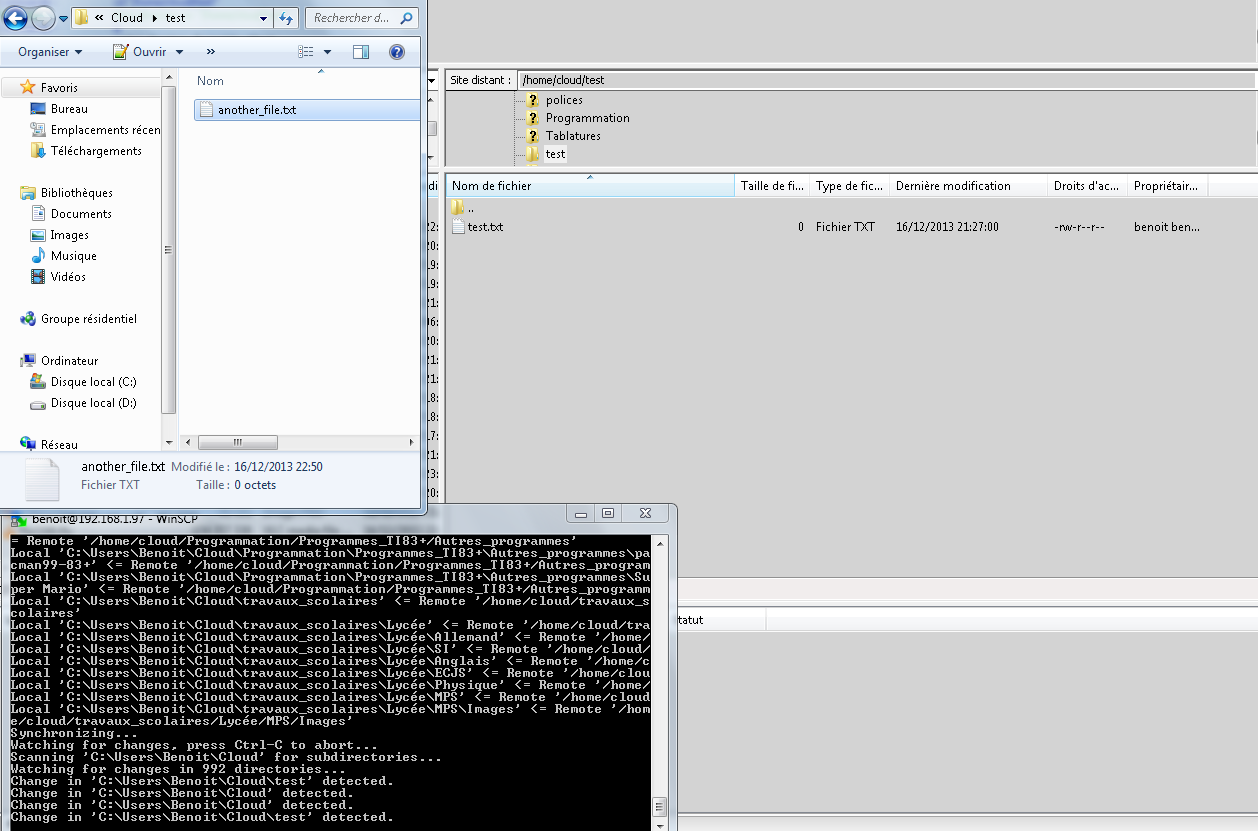Sort remote files by Droits d'accès column
The height and width of the screenshot is (831, 1258).
(x=1087, y=186)
